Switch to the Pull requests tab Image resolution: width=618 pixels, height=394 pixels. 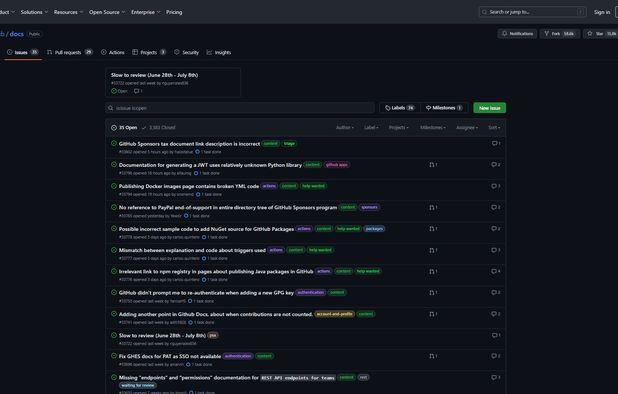click(69, 52)
